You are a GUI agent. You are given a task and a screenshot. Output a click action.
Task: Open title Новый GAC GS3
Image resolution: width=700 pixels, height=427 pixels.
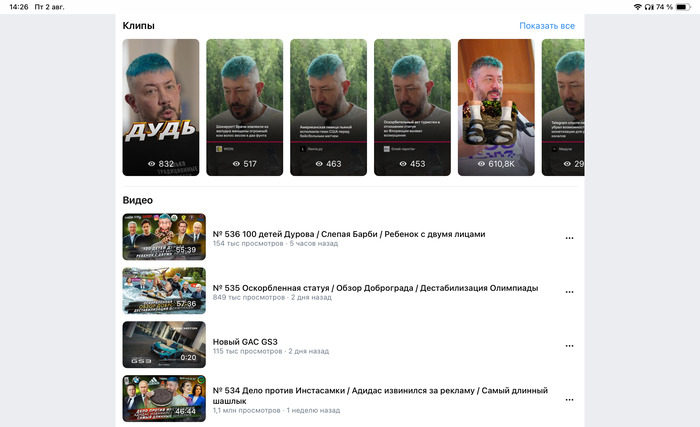[x=245, y=342]
